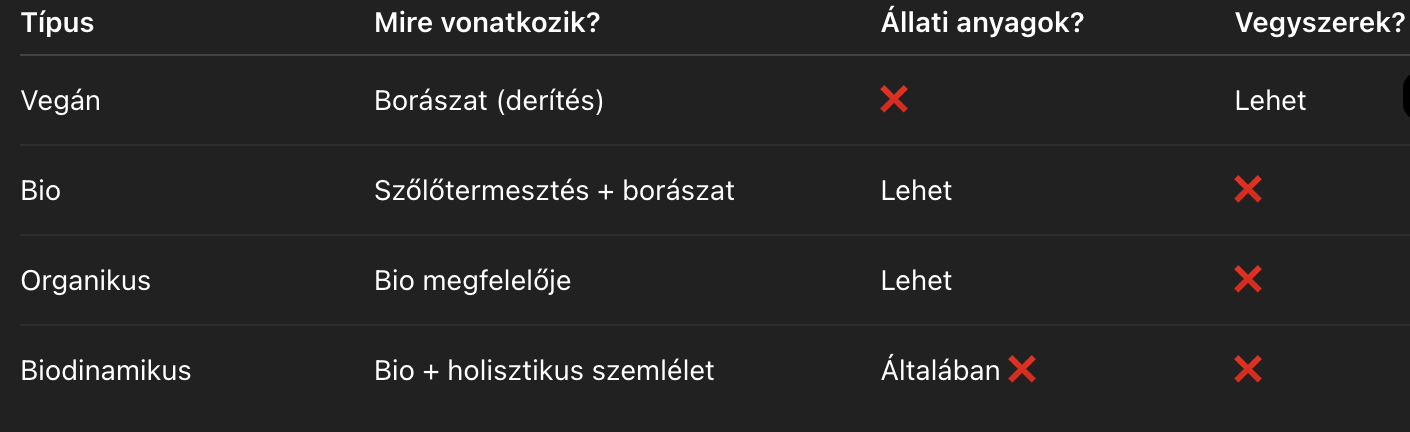This screenshot has width=1410, height=432.
Task: Click the Bio megfelelője cell
Action: 472,280
